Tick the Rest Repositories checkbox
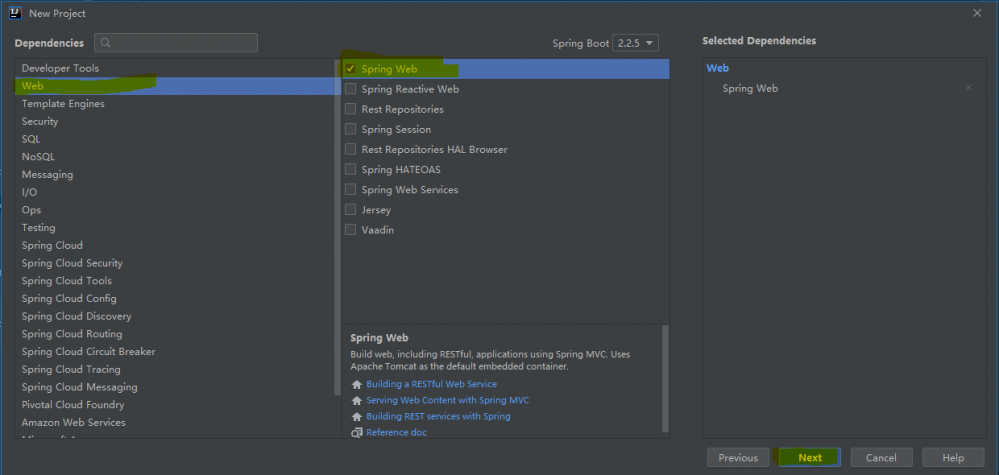This screenshot has width=999, height=475. click(x=350, y=109)
